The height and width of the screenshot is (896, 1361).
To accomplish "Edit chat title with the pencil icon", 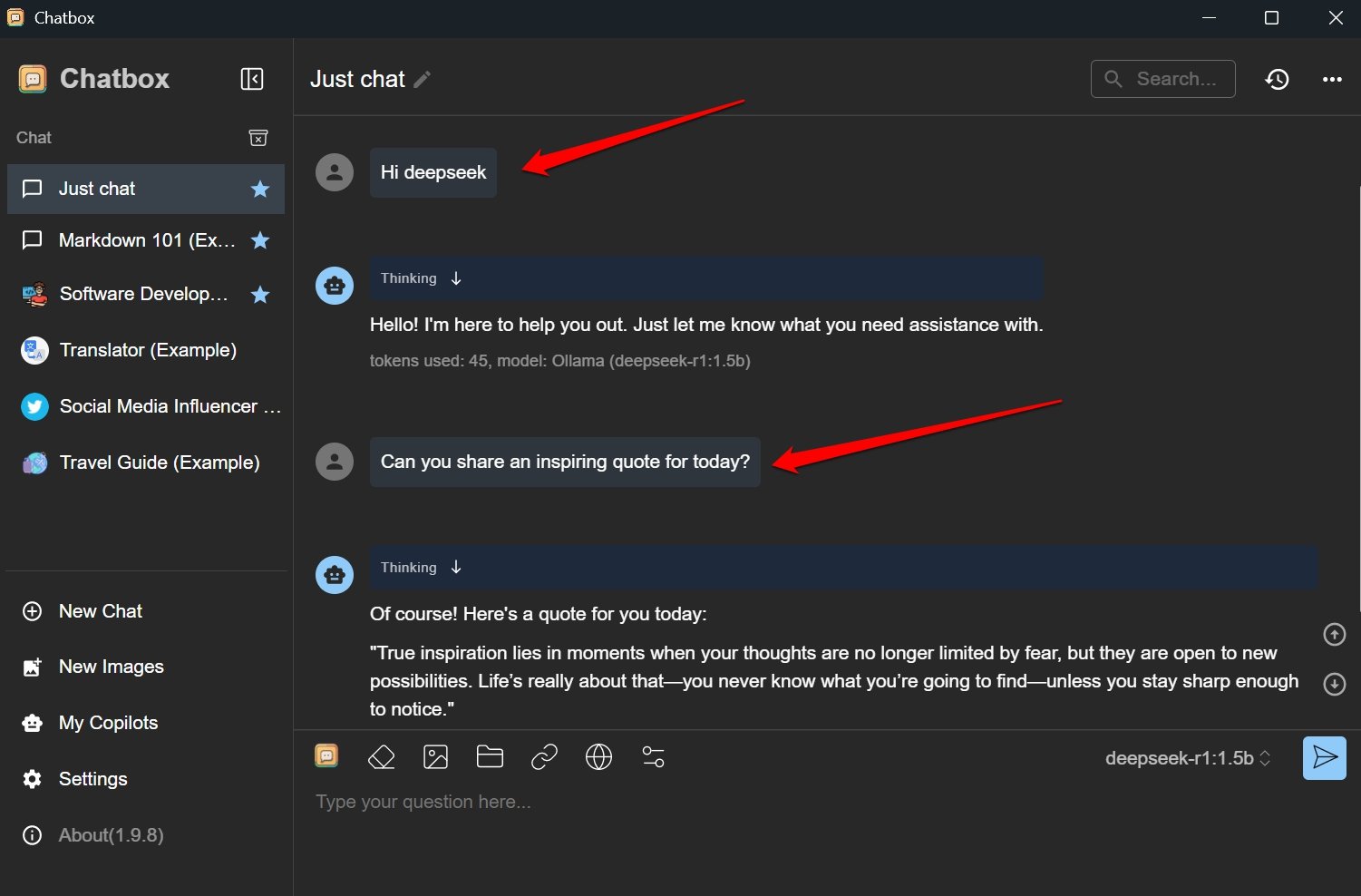I will pos(422,80).
